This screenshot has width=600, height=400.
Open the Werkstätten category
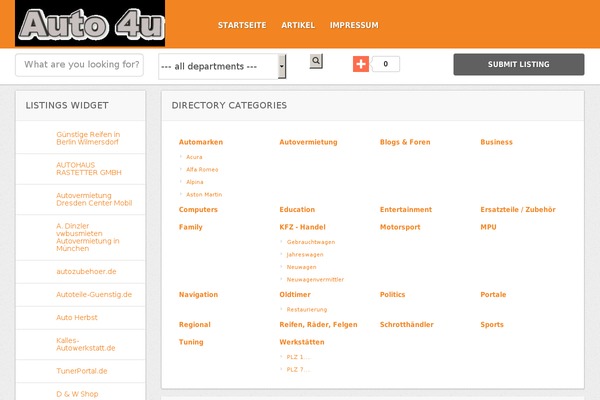point(302,342)
